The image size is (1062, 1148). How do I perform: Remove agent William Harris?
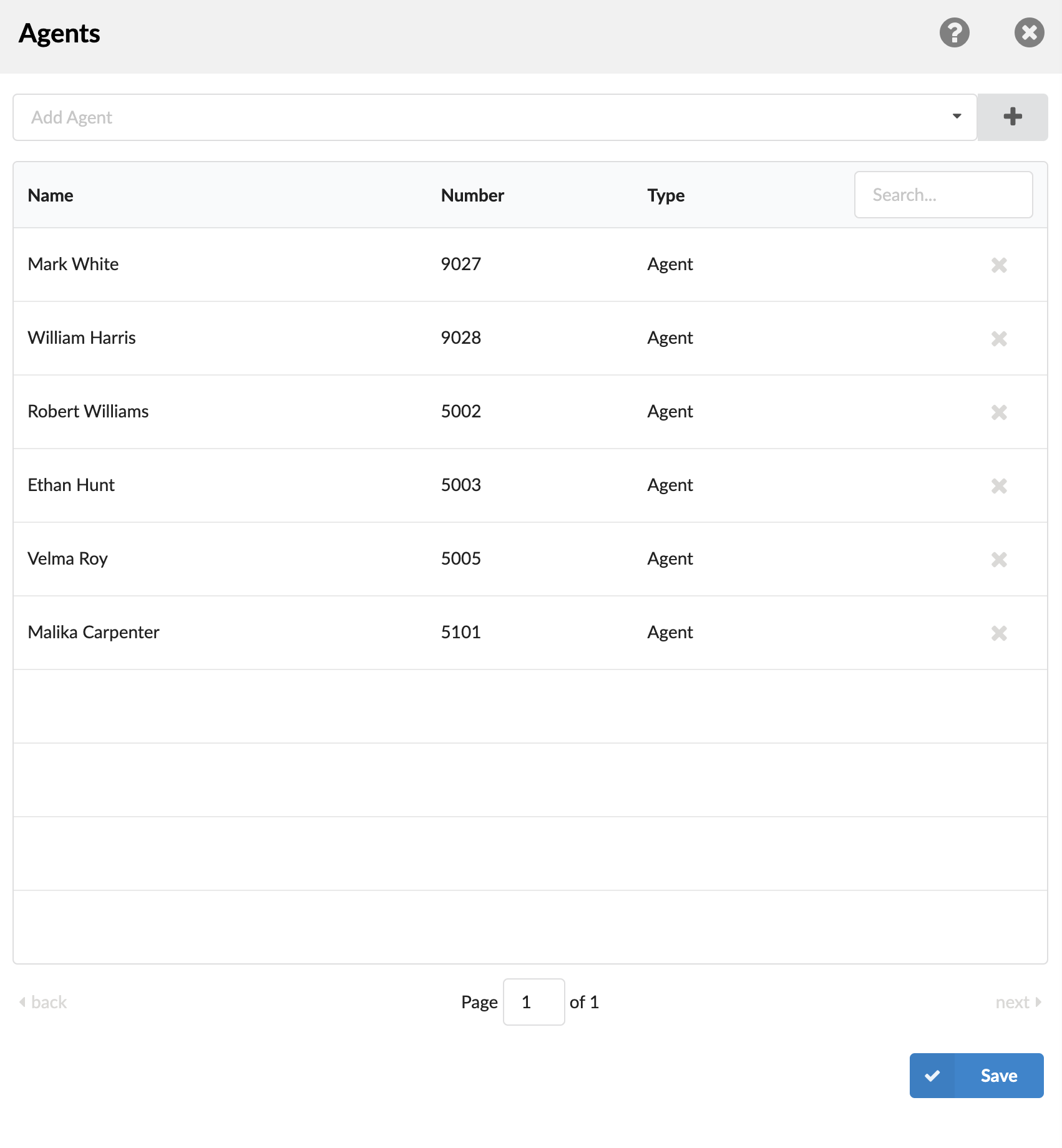tap(999, 339)
